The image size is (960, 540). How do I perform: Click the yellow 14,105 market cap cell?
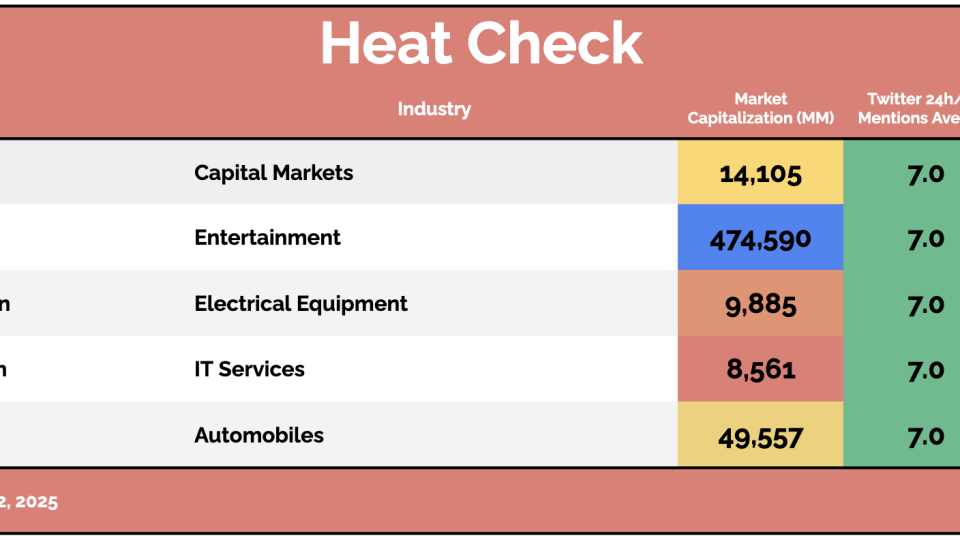(x=760, y=174)
